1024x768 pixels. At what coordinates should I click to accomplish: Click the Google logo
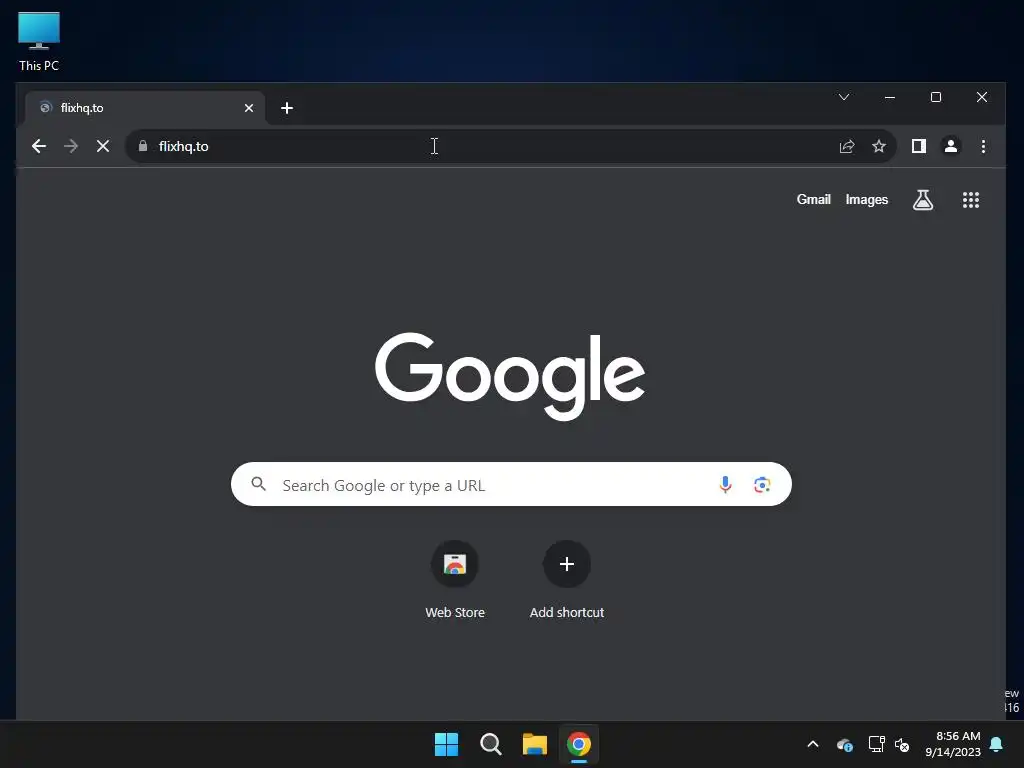point(510,376)
